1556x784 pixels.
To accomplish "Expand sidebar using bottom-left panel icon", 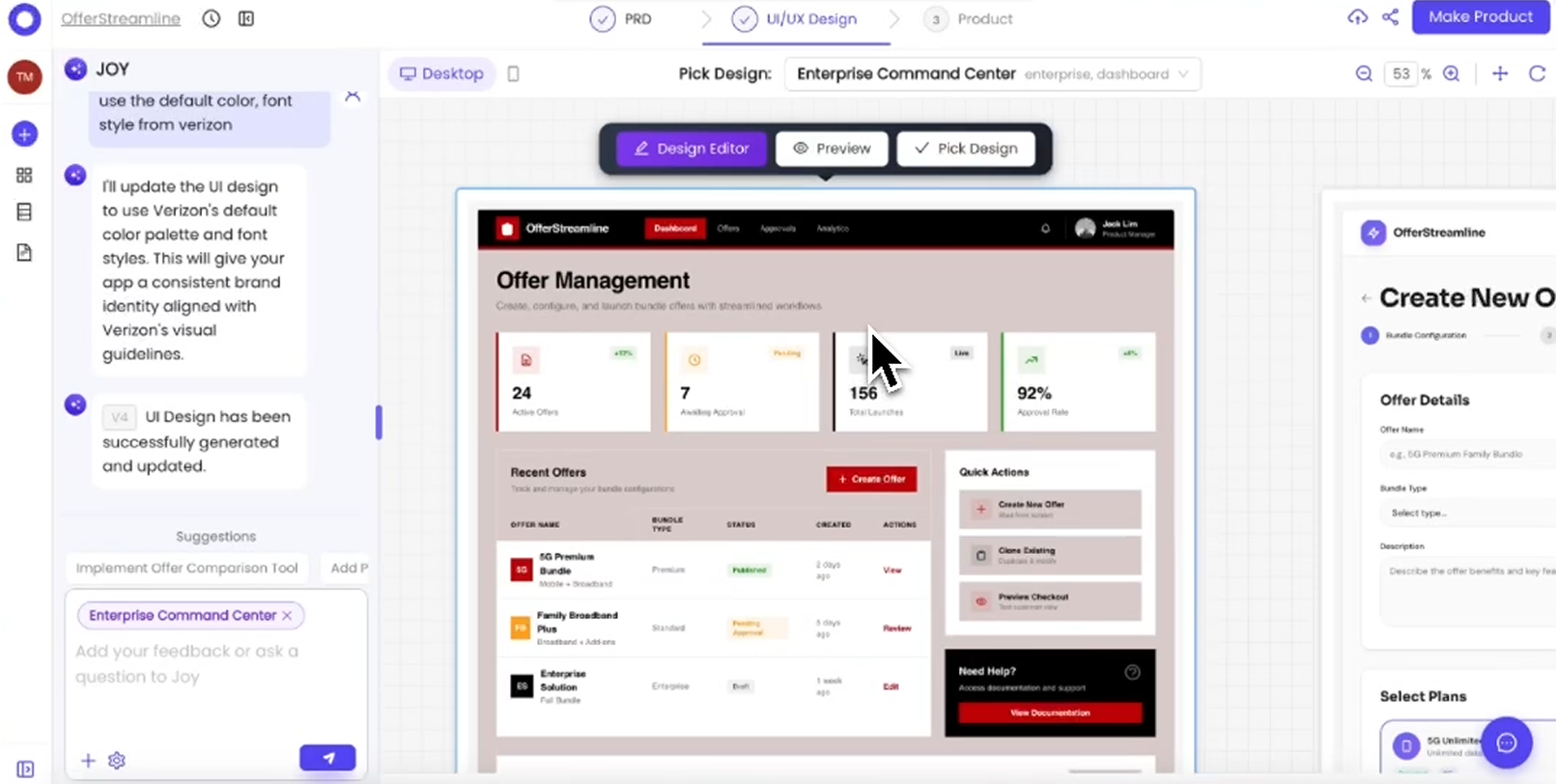I will (25, 770).
